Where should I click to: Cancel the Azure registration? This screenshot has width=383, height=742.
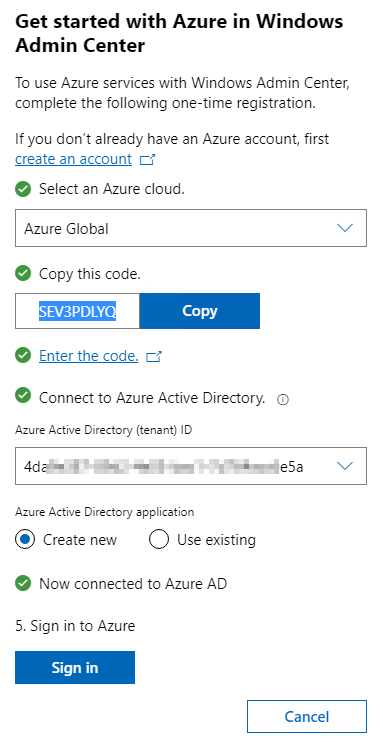(307, 716)
